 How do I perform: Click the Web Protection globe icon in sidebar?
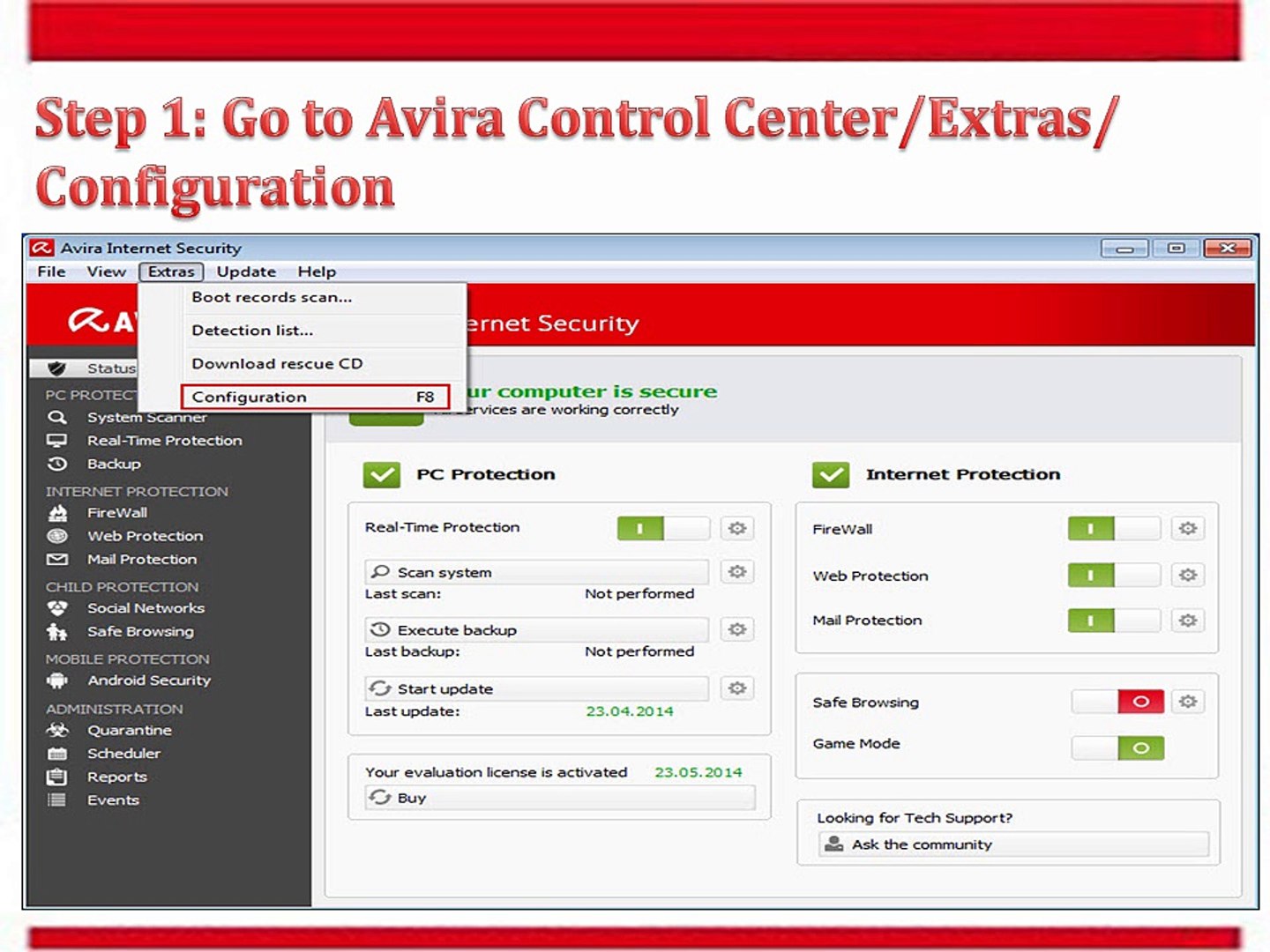pyautogui.click(x=57, y=535)
